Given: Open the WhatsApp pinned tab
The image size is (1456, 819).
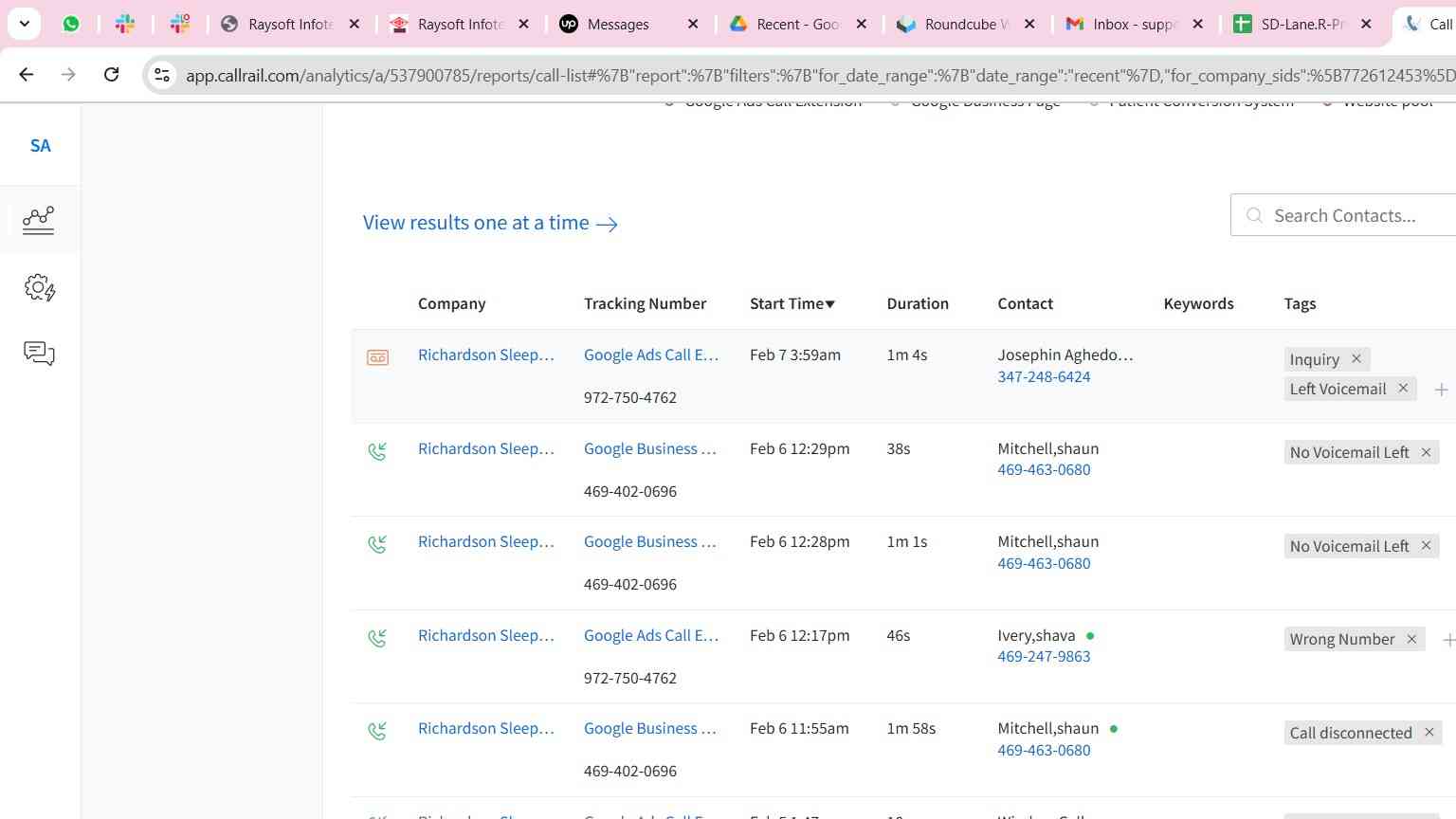Looking at the screenshot, I should [x=71, y=24].
